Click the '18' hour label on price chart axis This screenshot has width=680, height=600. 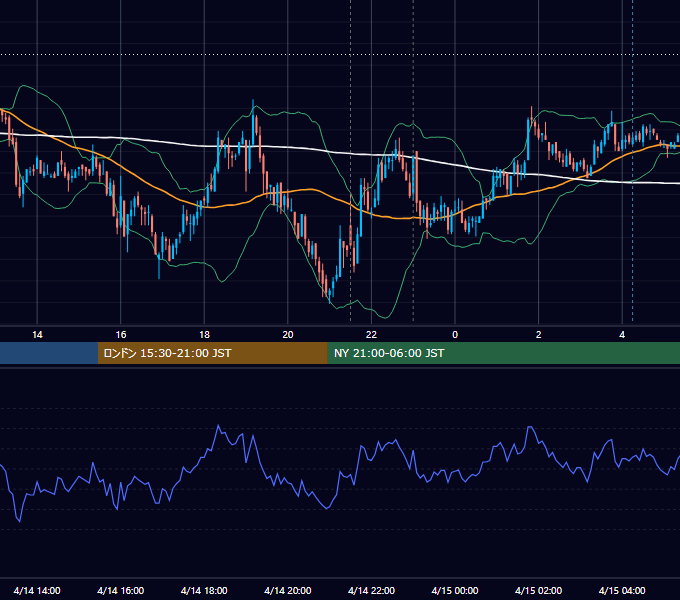click(x=204, y=335)
